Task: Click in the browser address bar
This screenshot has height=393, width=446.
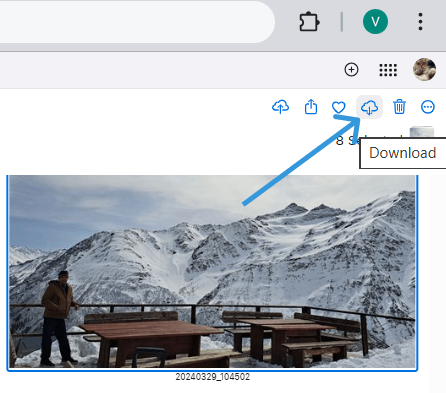Action: tap(137, 22)
